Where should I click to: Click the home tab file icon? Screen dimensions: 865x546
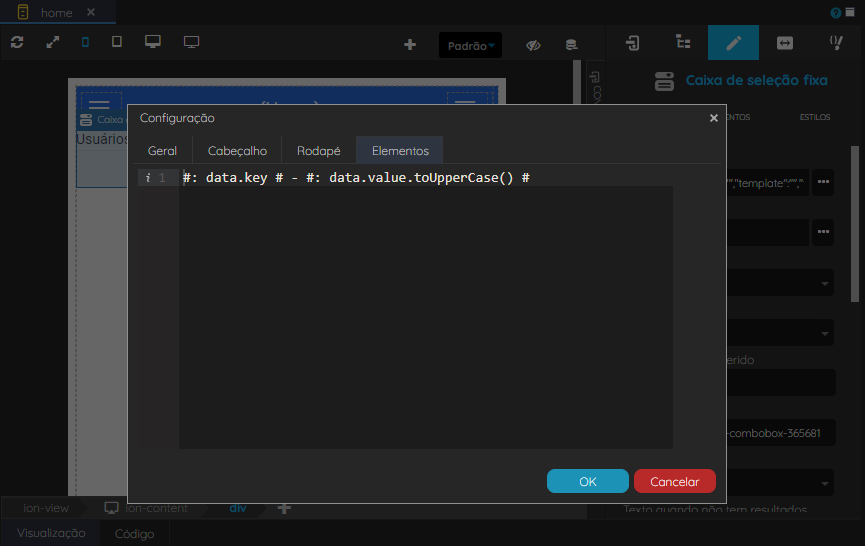(23, 12)
